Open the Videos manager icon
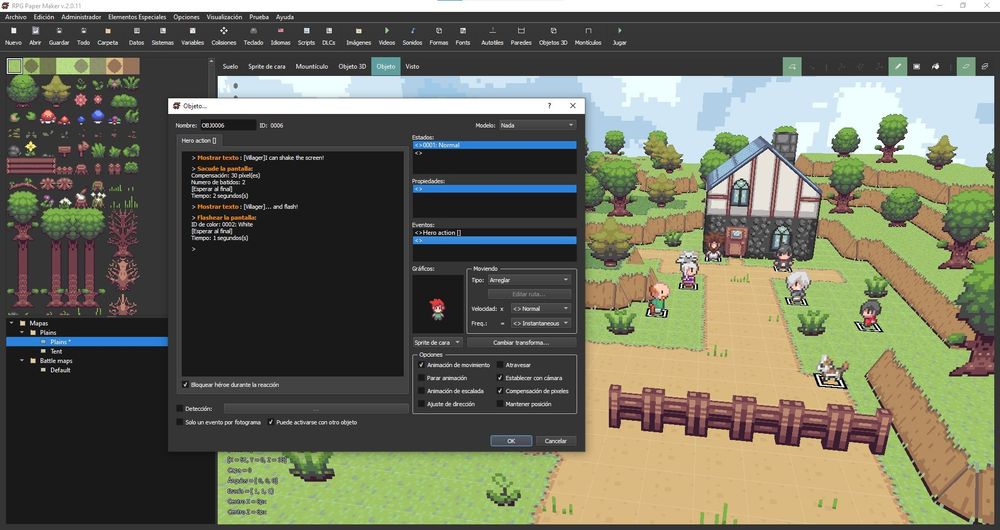This screenshot has width=1000, height=530. (x=386, y=30)
